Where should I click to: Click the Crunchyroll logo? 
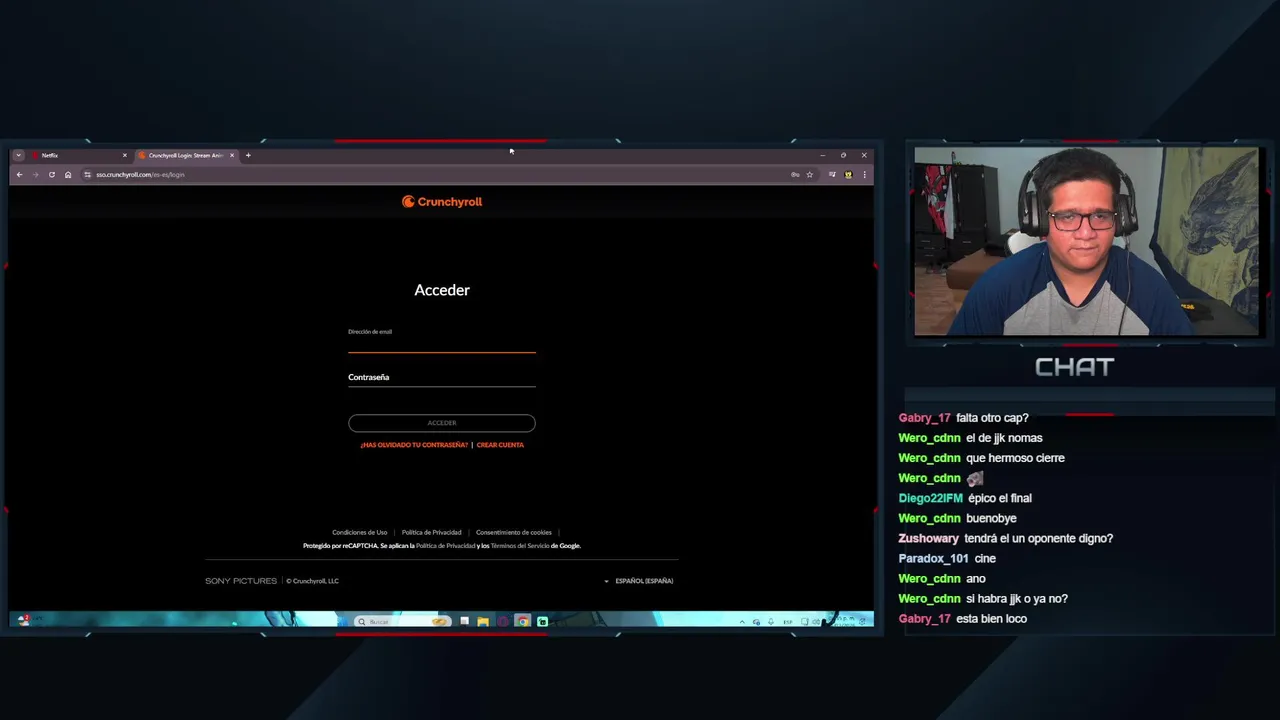pos(442,202)
